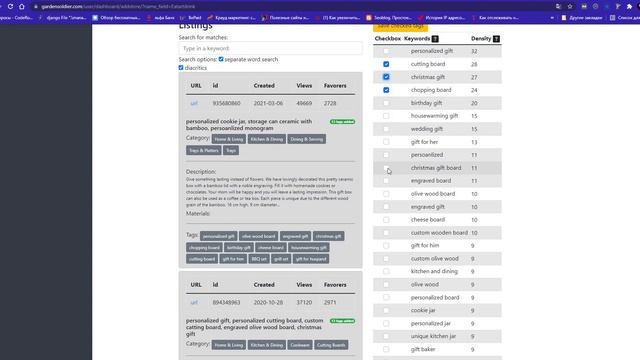Check the 'cheese board' keyword checkbox
The width and height of the screenshot is (640, 360).
coord(386,220)
